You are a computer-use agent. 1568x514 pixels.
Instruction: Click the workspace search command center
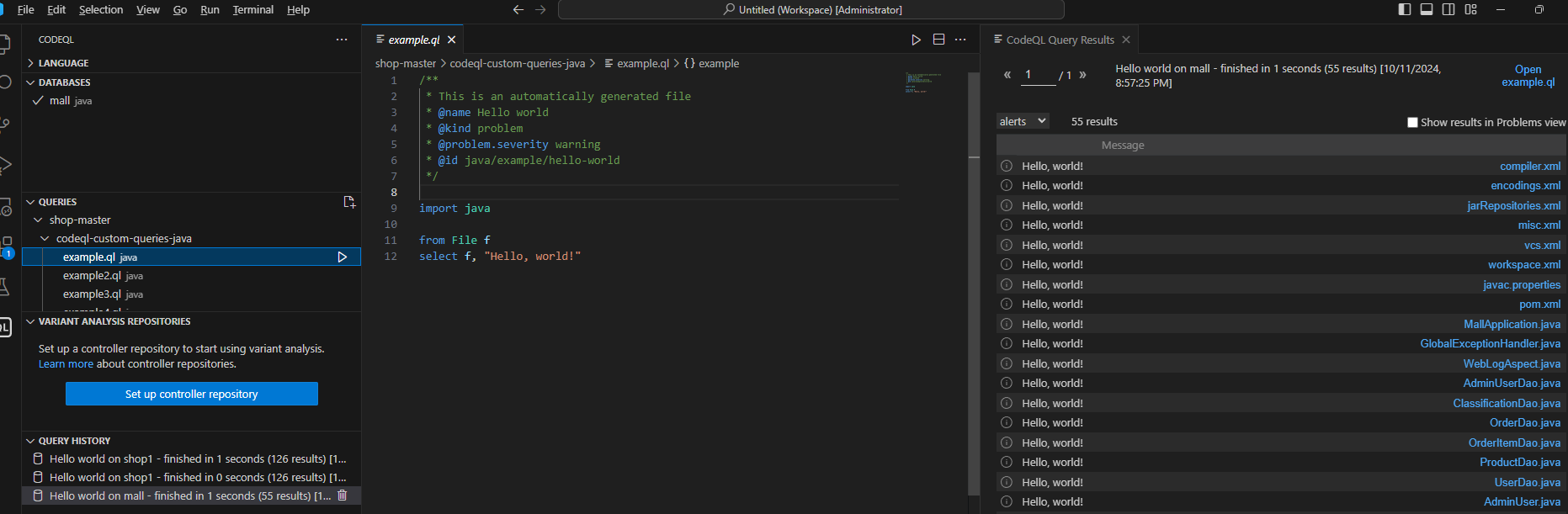[811, 10]
